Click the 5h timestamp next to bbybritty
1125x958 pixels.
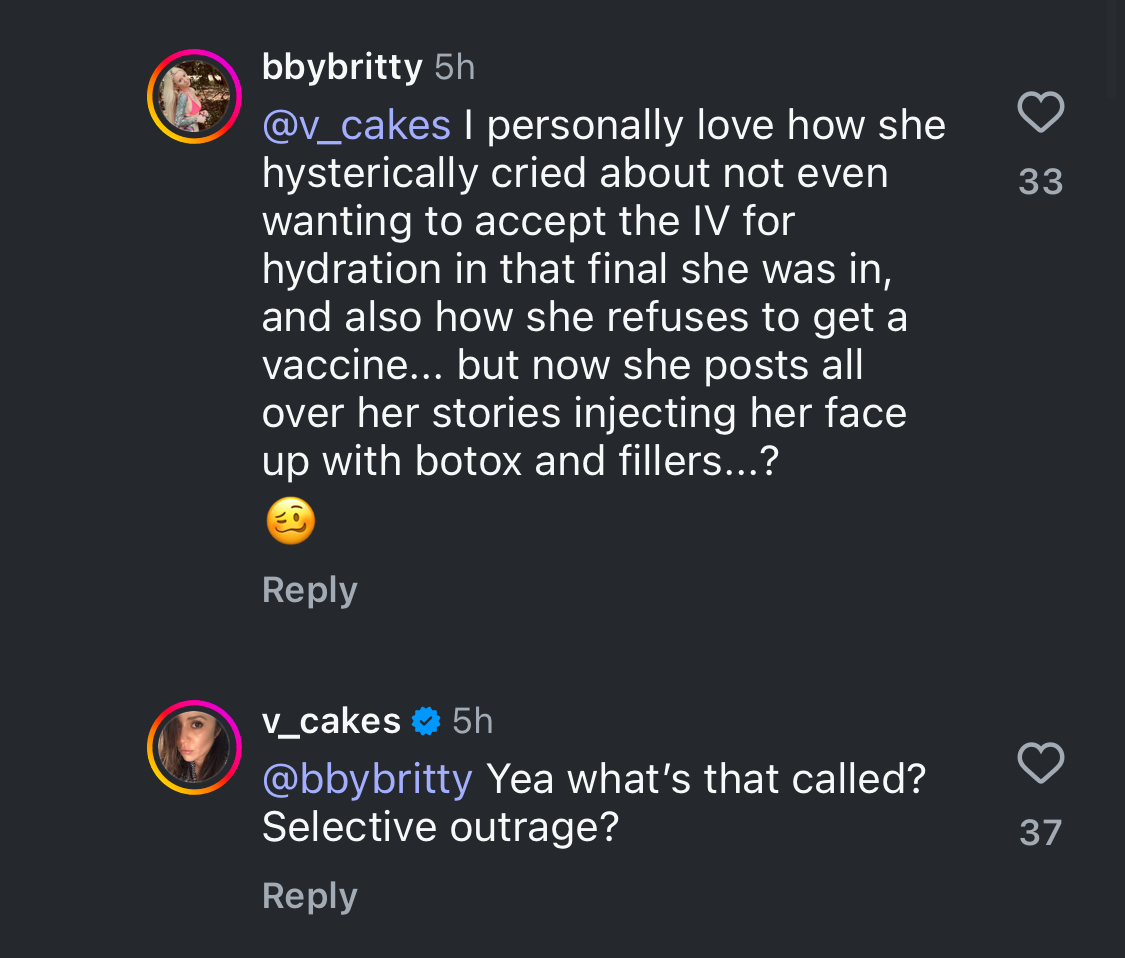455,67
